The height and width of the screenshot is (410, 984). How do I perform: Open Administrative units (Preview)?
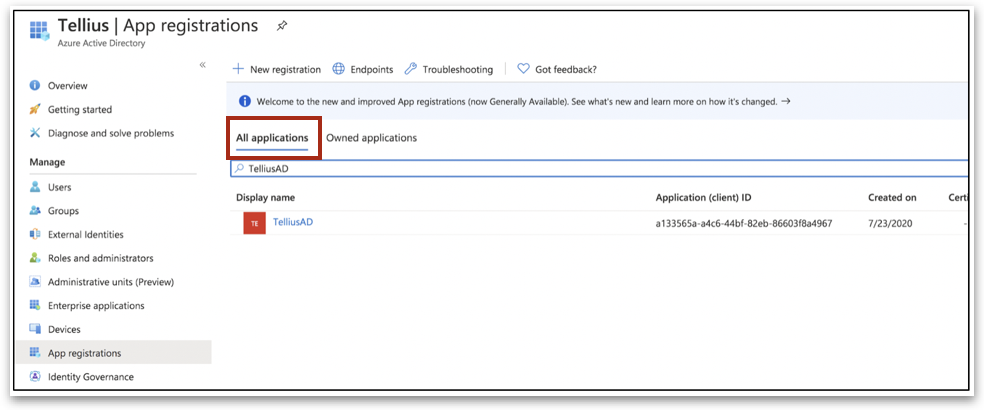(x=111, y=282)
